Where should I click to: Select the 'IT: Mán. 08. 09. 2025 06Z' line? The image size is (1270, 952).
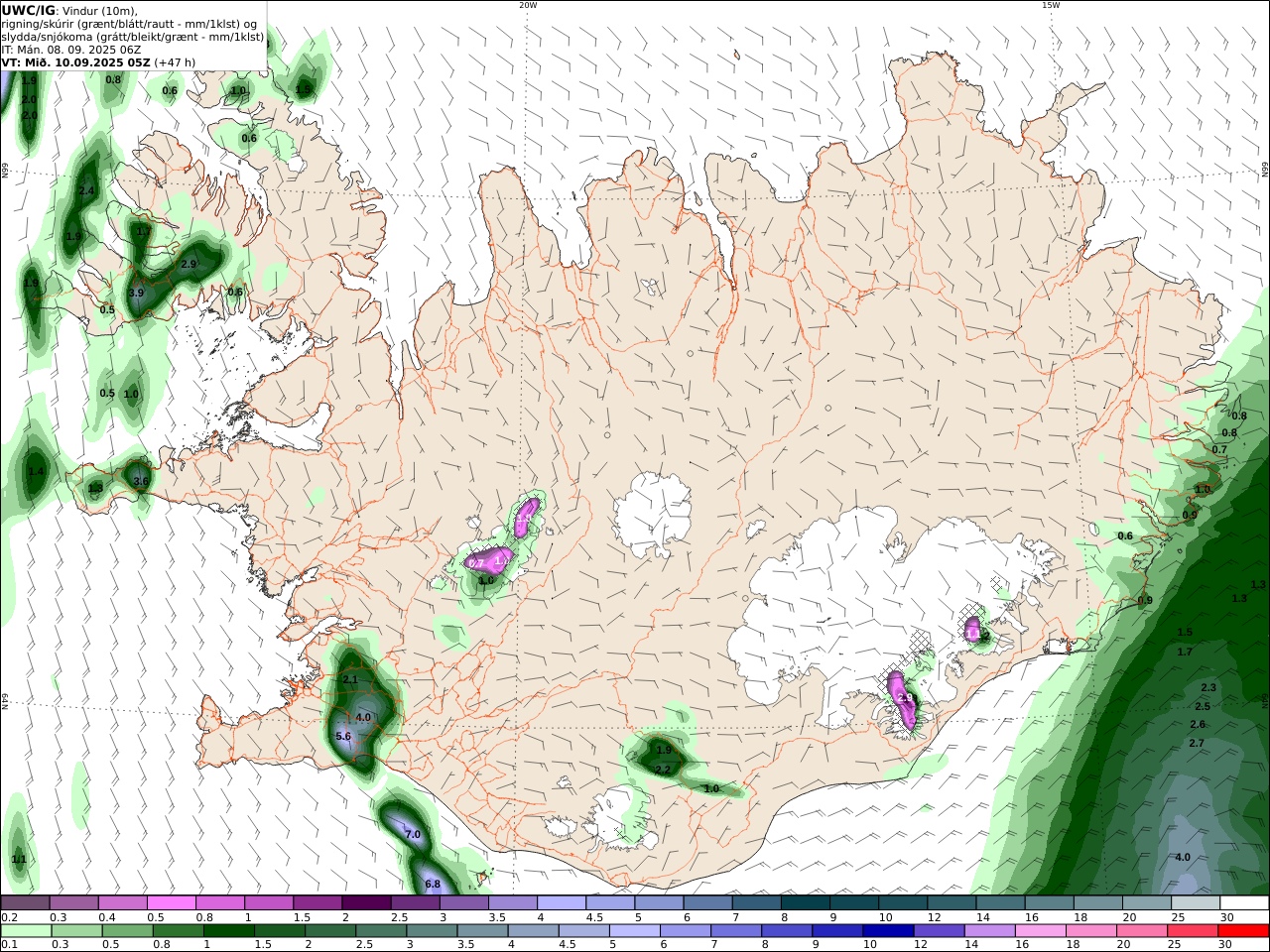click(x=72, y=49)
